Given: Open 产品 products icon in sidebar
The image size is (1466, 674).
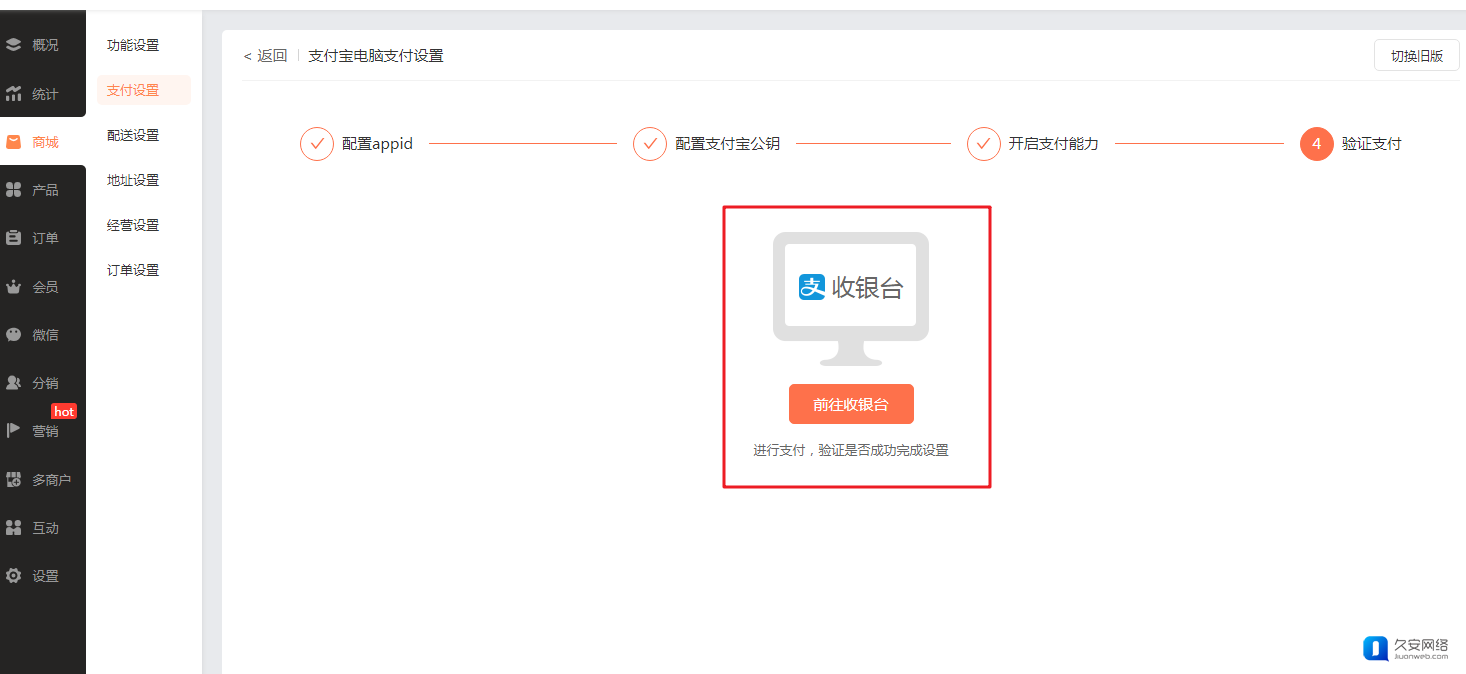Looking at the screenshot, I should (14, 190).
